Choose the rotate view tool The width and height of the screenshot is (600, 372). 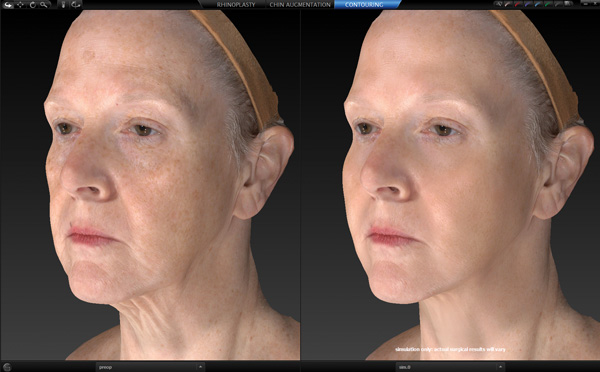point(33,5)
